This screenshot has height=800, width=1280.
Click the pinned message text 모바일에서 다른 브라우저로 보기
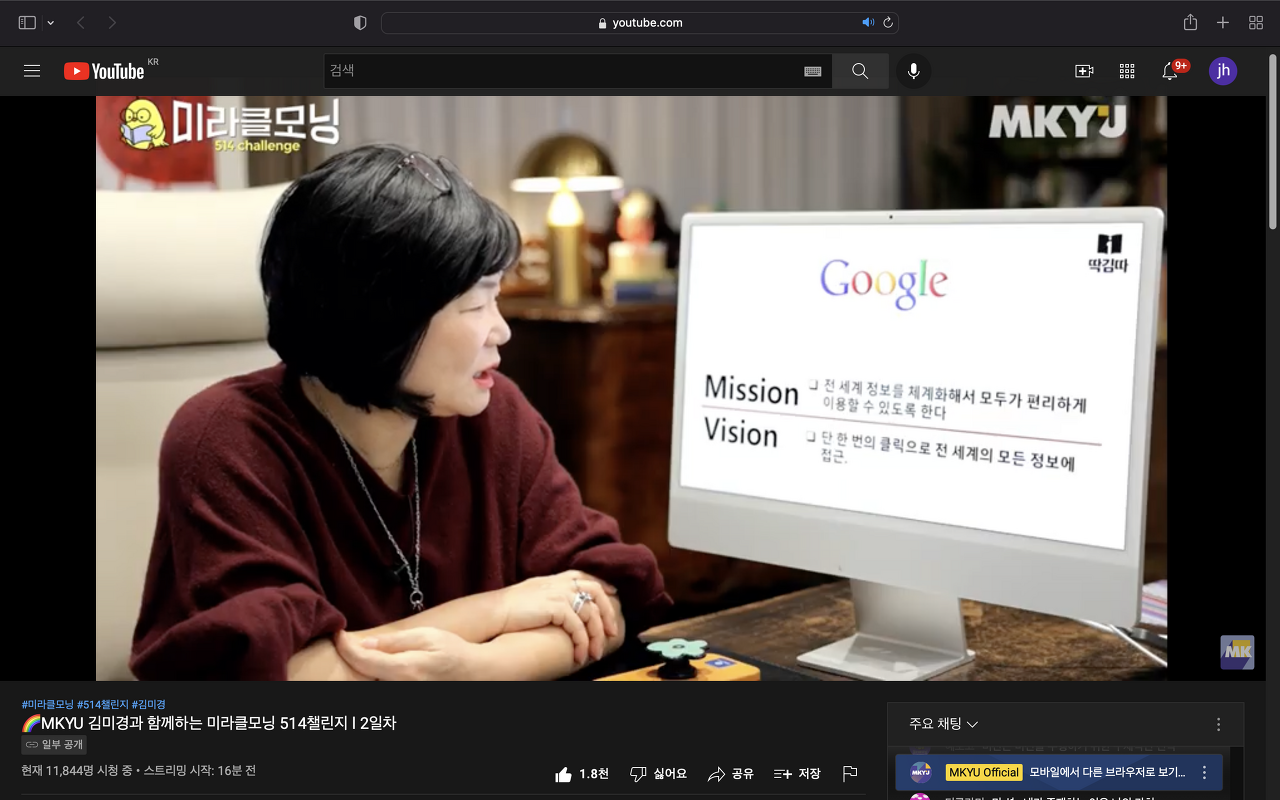pyautogui.click(x=1107, y=772)
